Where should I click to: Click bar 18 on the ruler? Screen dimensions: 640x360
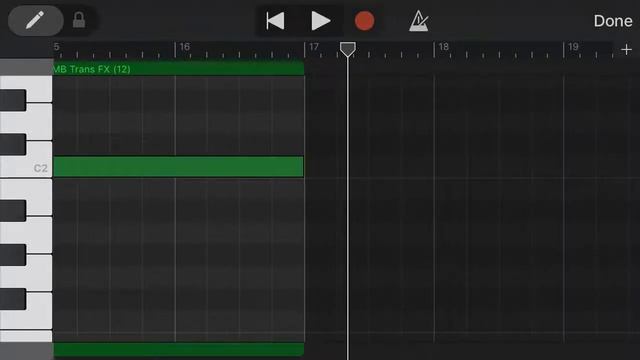[x=443, y=47]
